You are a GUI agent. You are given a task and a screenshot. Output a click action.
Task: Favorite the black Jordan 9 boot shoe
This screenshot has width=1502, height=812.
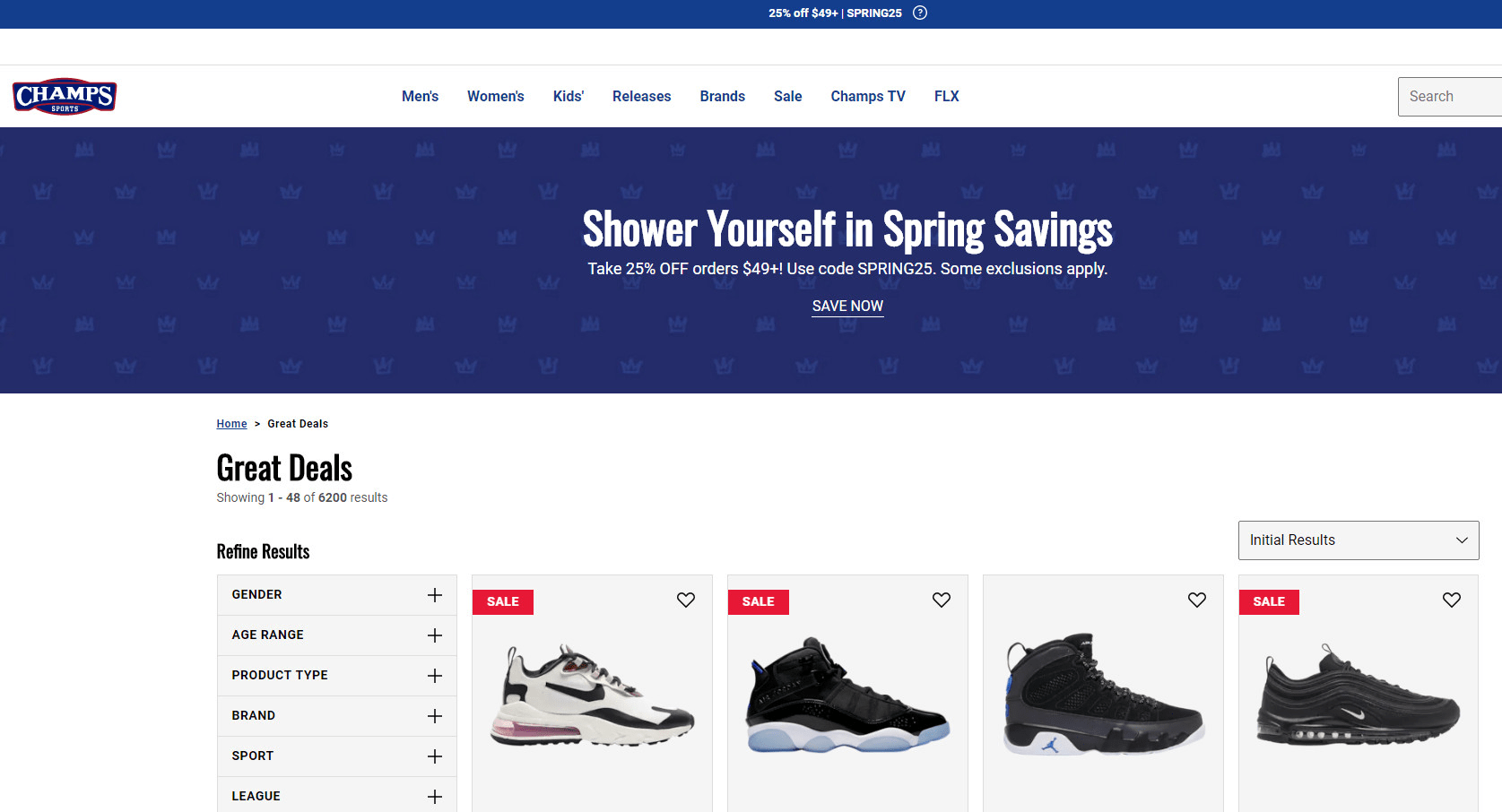1197,600
